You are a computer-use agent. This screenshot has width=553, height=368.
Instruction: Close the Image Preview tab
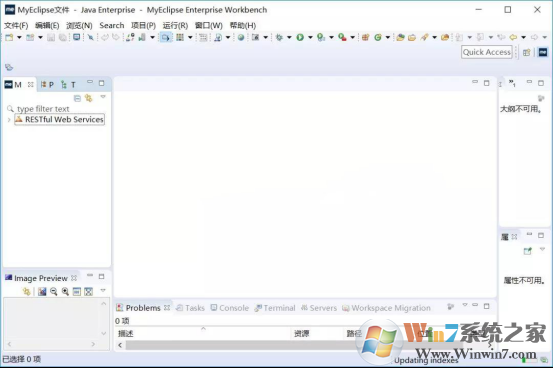pos(74,278)
